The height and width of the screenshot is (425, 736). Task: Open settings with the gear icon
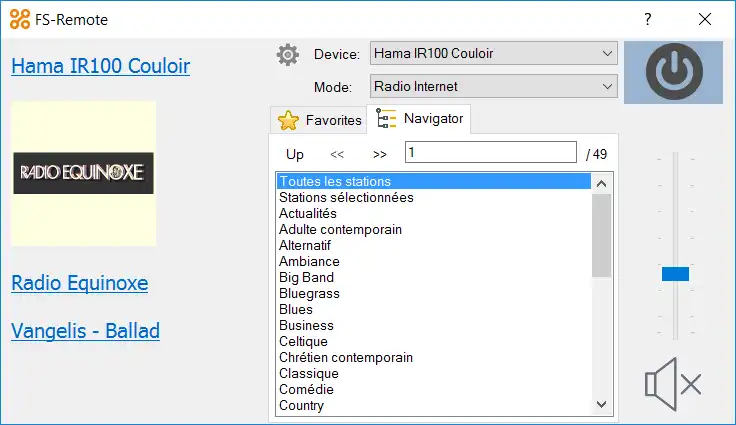coord(288,55)
